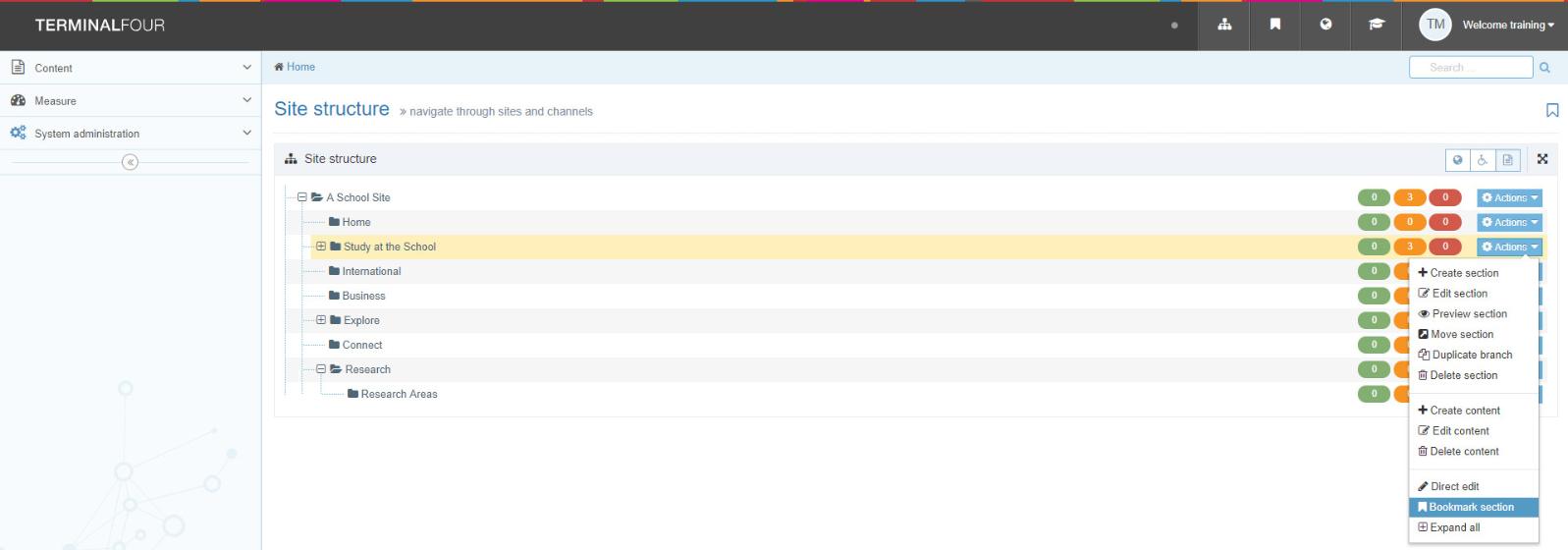Click the orange 3 badge for Study at the School
Image resolution: width=1568 pixels, height=550 pixels.
pos(1409,247)
